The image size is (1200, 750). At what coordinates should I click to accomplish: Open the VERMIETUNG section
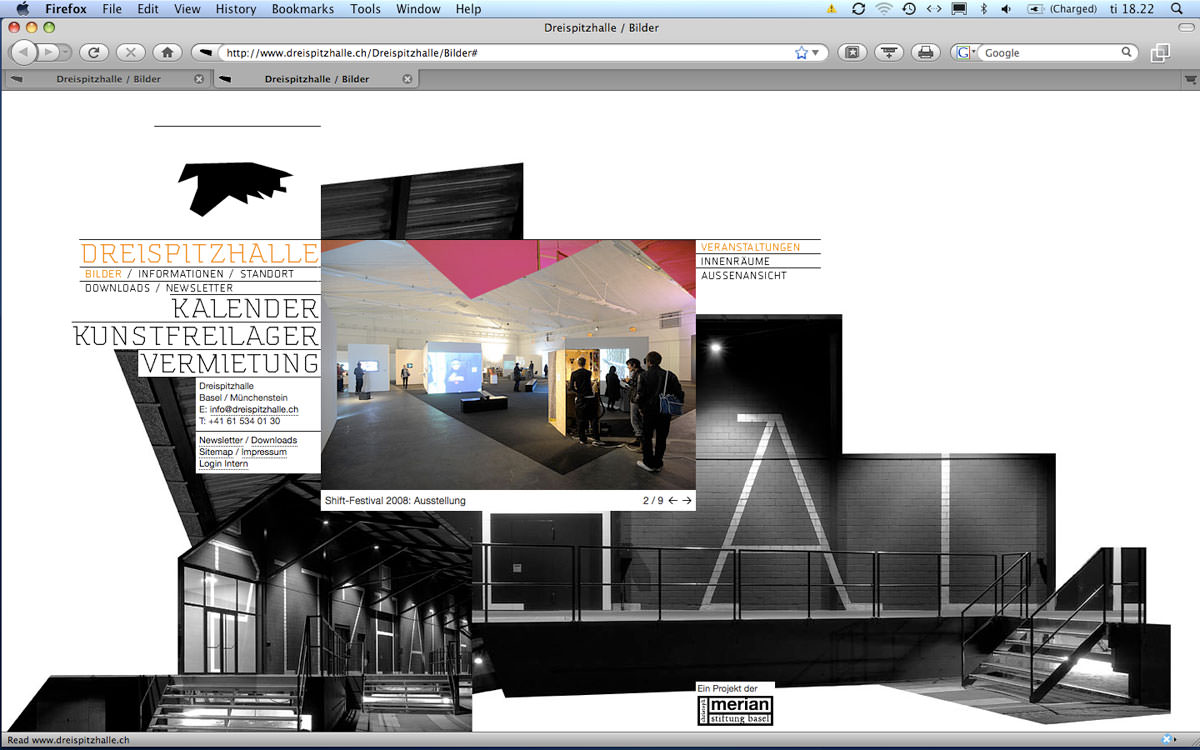click(x=229, y=363)
